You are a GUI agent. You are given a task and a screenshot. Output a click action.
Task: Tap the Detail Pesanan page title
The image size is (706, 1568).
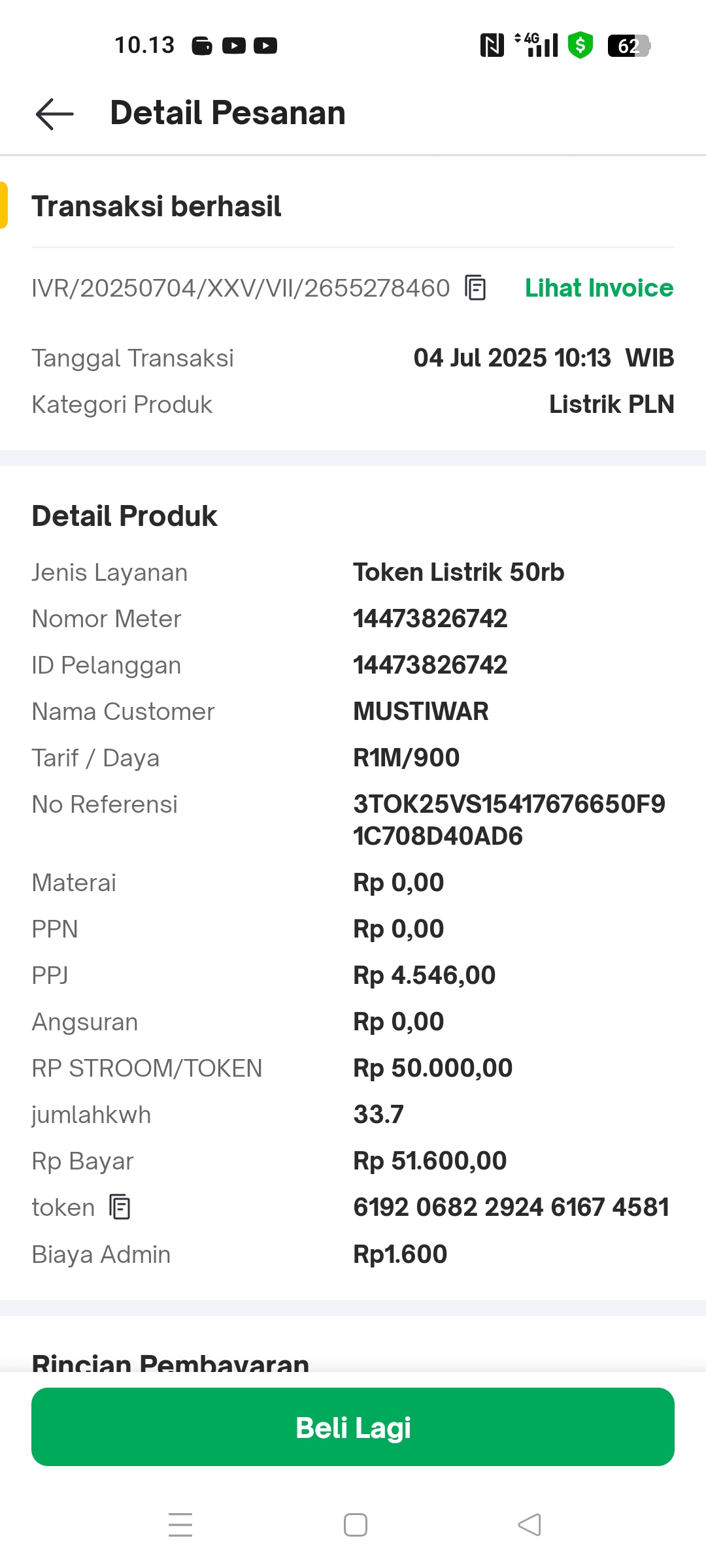(227, 113)
